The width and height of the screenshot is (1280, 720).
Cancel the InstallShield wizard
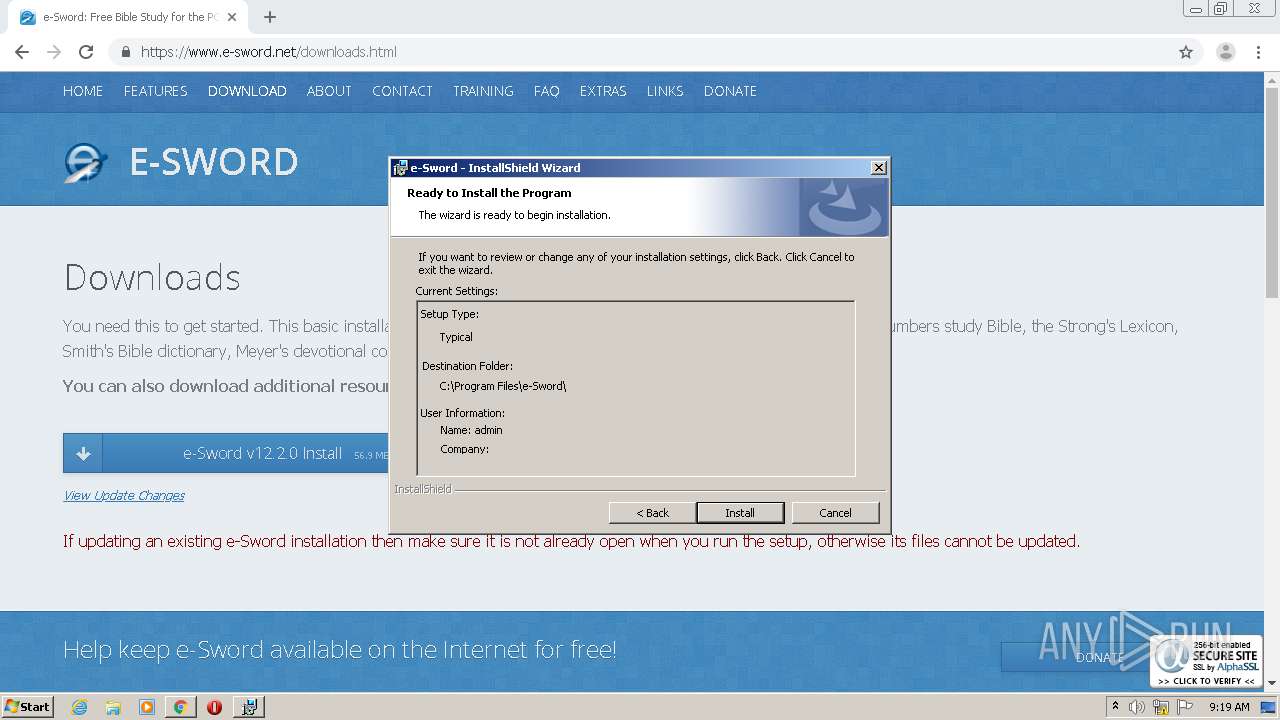coord(835,513)
